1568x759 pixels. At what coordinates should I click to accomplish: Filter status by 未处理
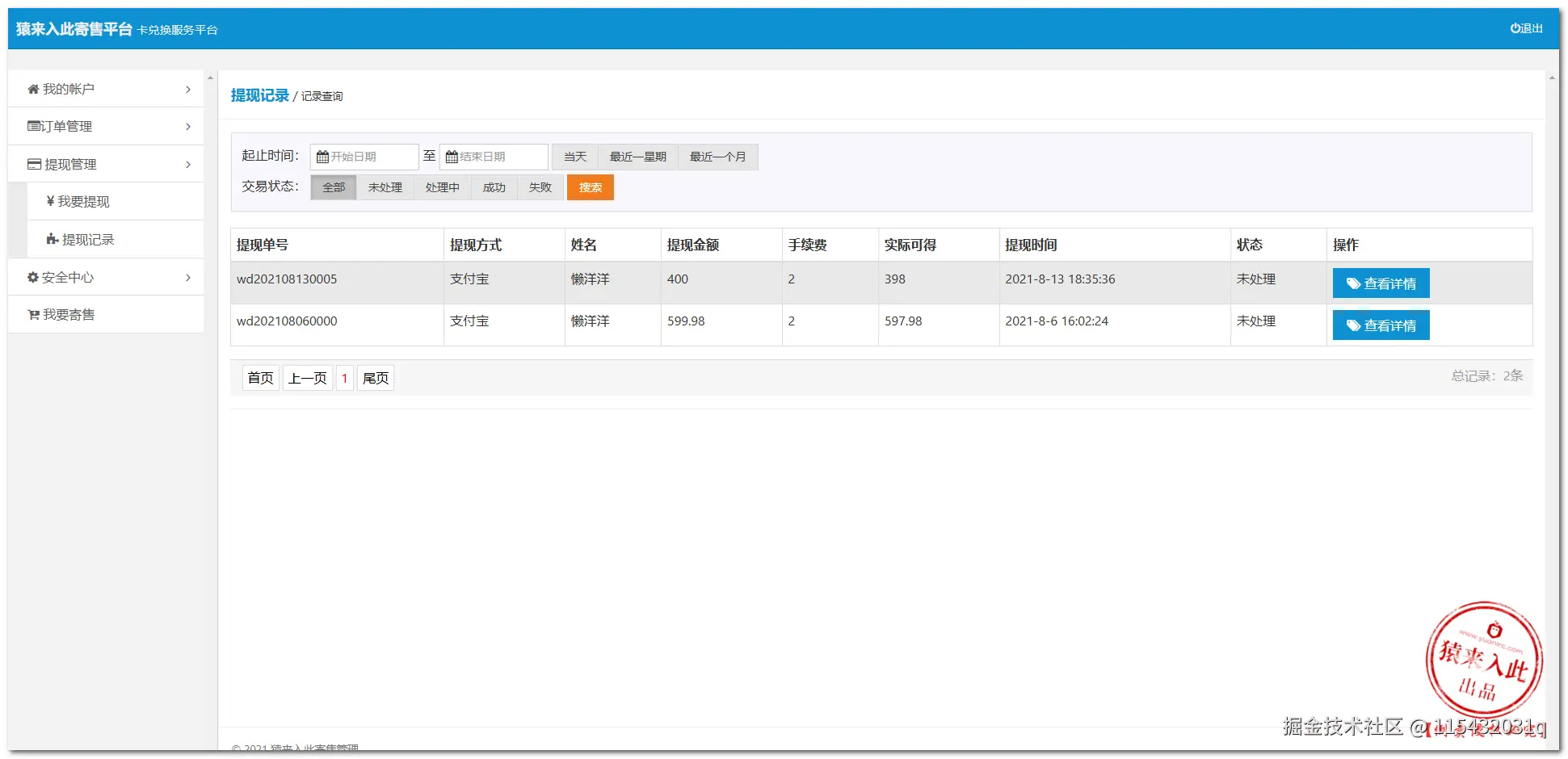385,187
